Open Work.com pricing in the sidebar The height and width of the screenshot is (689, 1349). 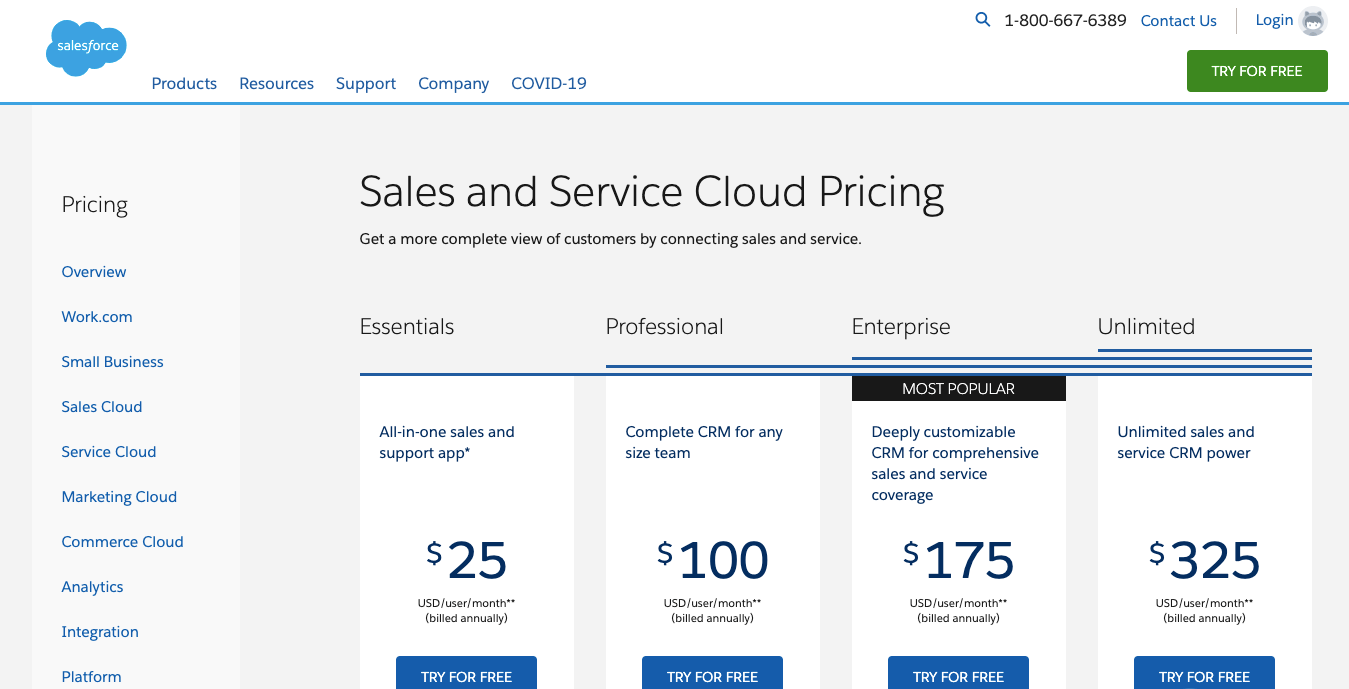[97, 317]
